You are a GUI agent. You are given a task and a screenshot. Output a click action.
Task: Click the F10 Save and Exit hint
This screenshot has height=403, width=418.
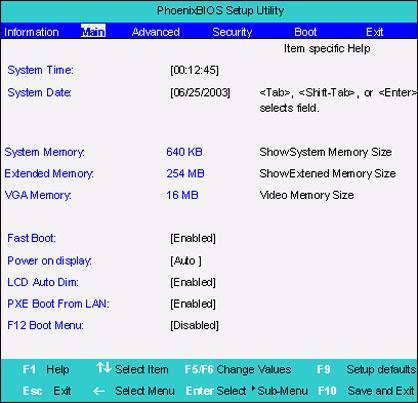pos(366,391)
